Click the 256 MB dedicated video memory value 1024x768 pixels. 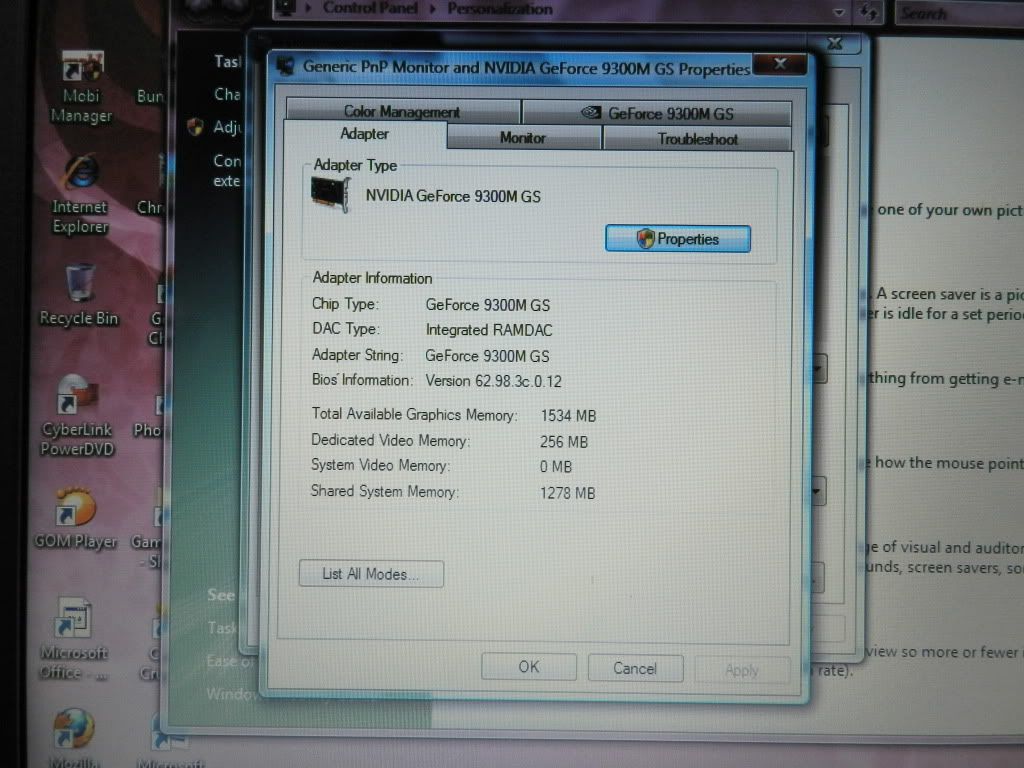(564, 442)
